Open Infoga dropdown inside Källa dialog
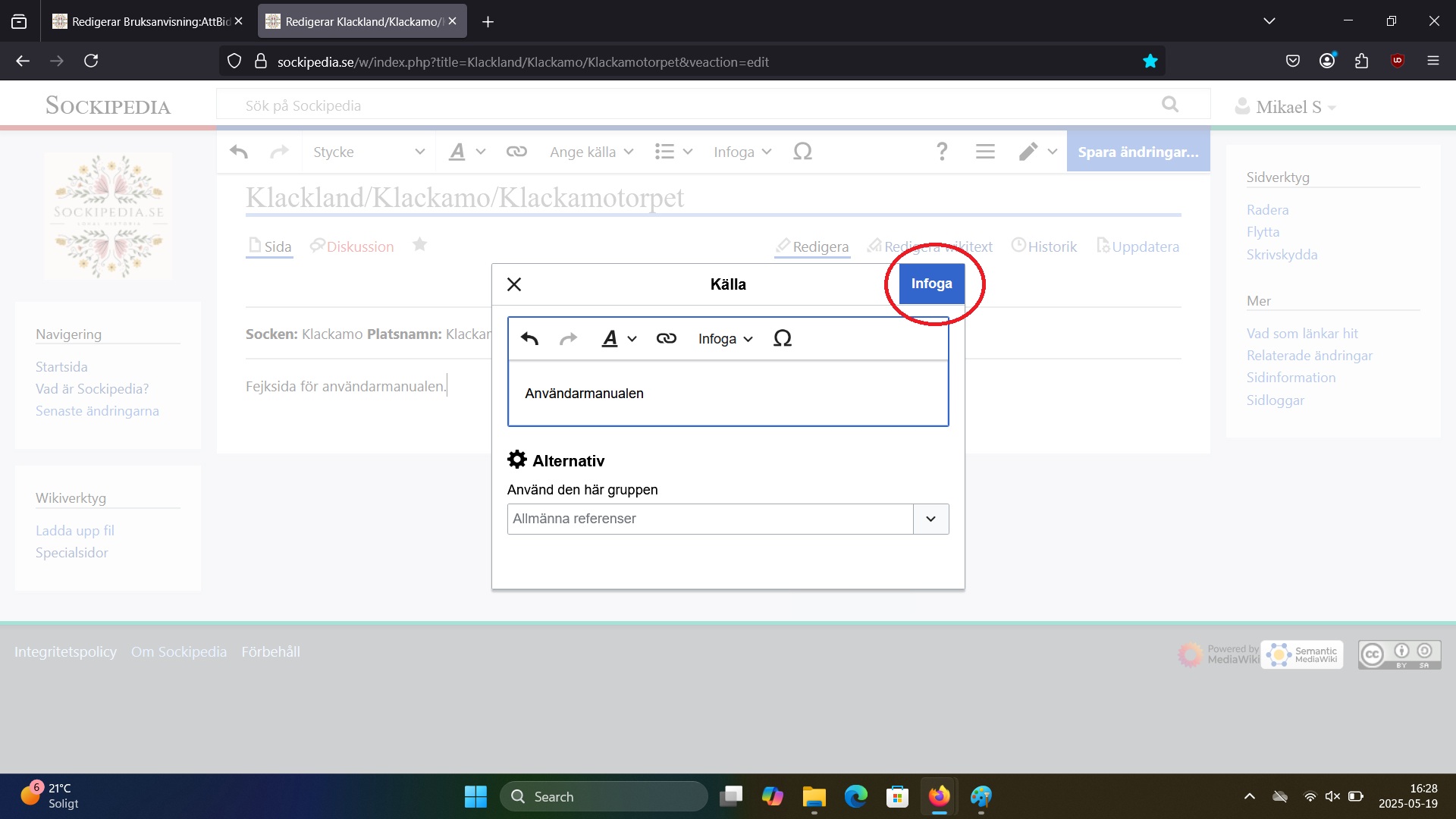1456x819 pixels. [x=725, y=338]
